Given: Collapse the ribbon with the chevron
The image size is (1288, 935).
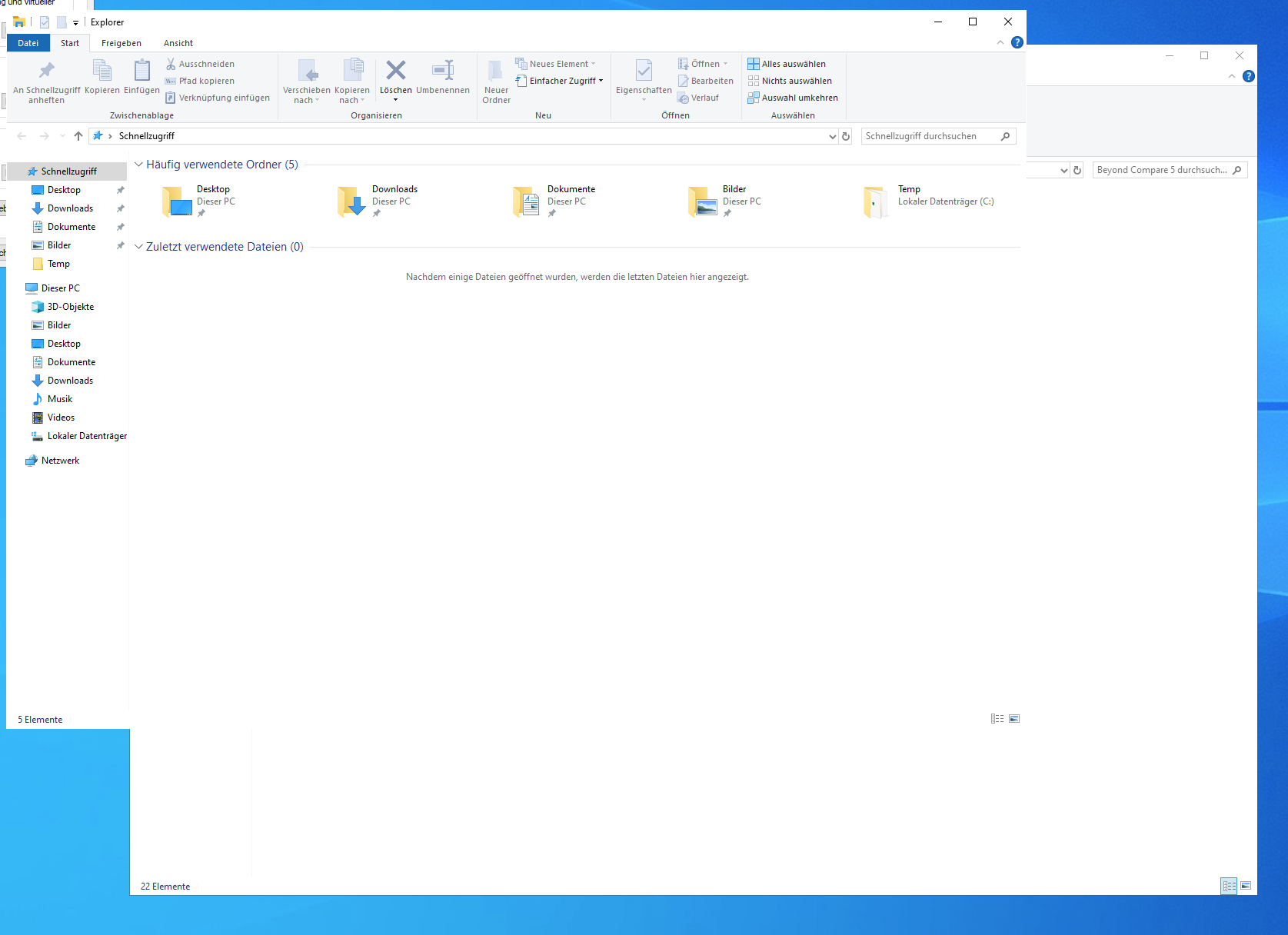Looking at the screenshot, I should pos(1000,42).
